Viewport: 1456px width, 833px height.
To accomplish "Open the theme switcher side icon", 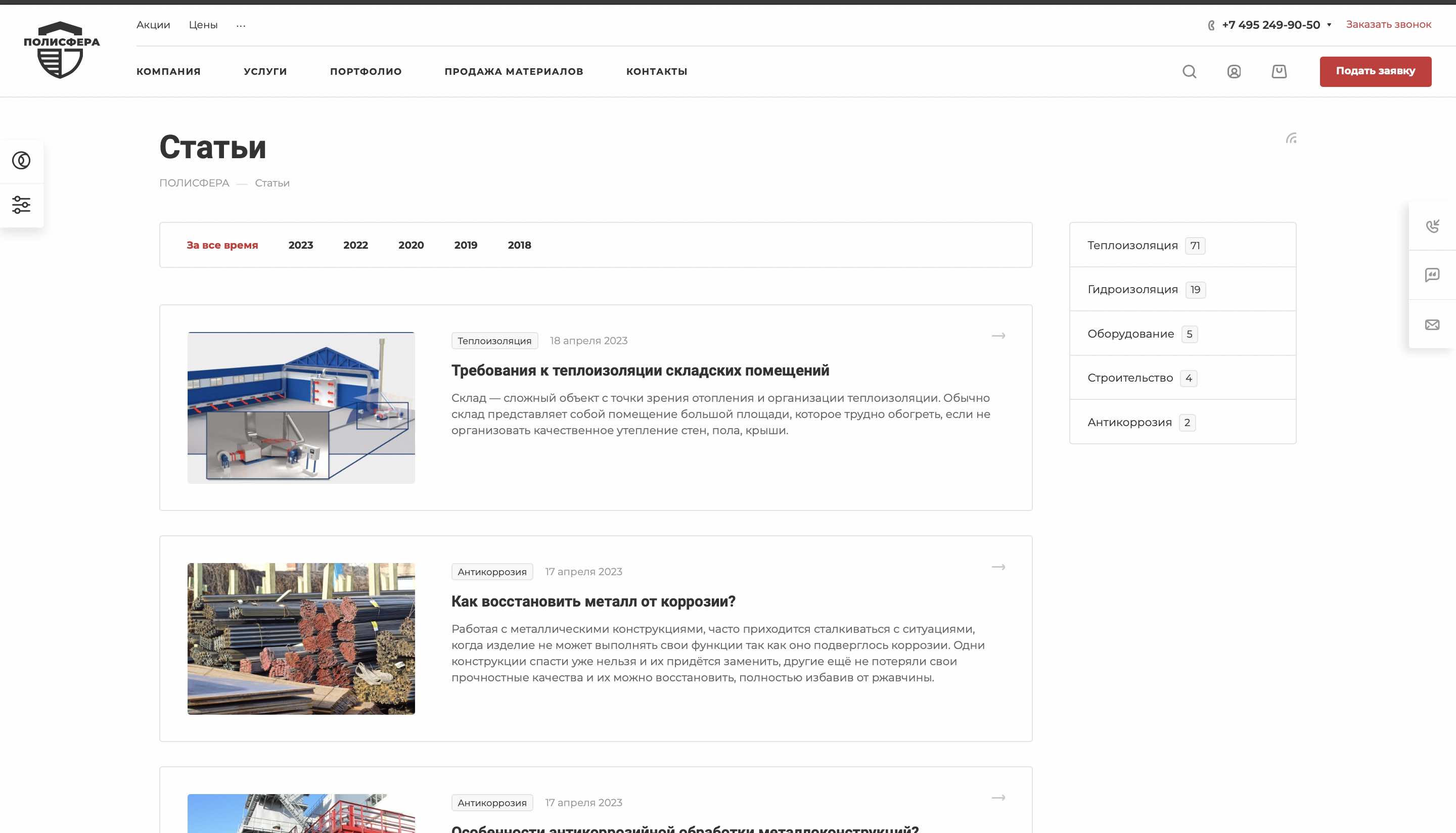I will pyautogui.click(x=21, y=160).
